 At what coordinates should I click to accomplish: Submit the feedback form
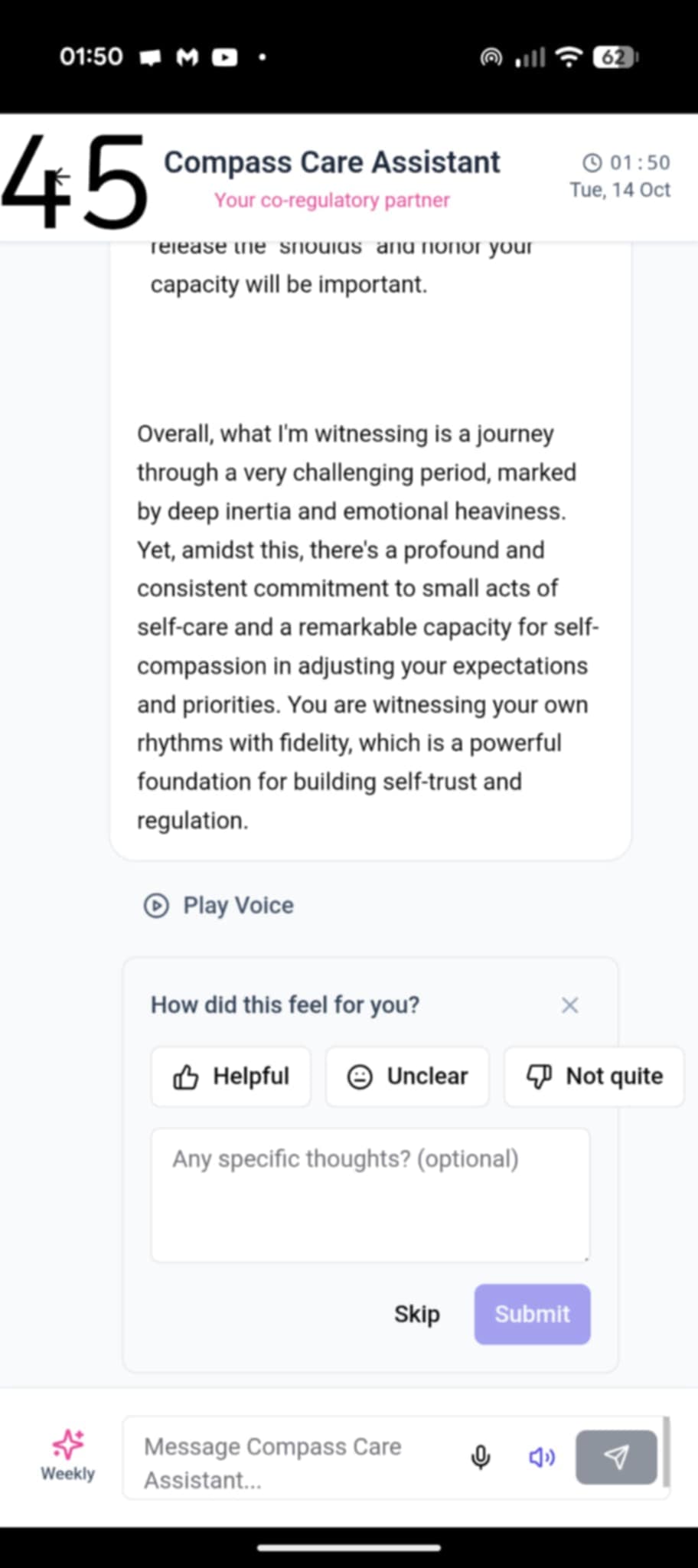coord(532,1314)
